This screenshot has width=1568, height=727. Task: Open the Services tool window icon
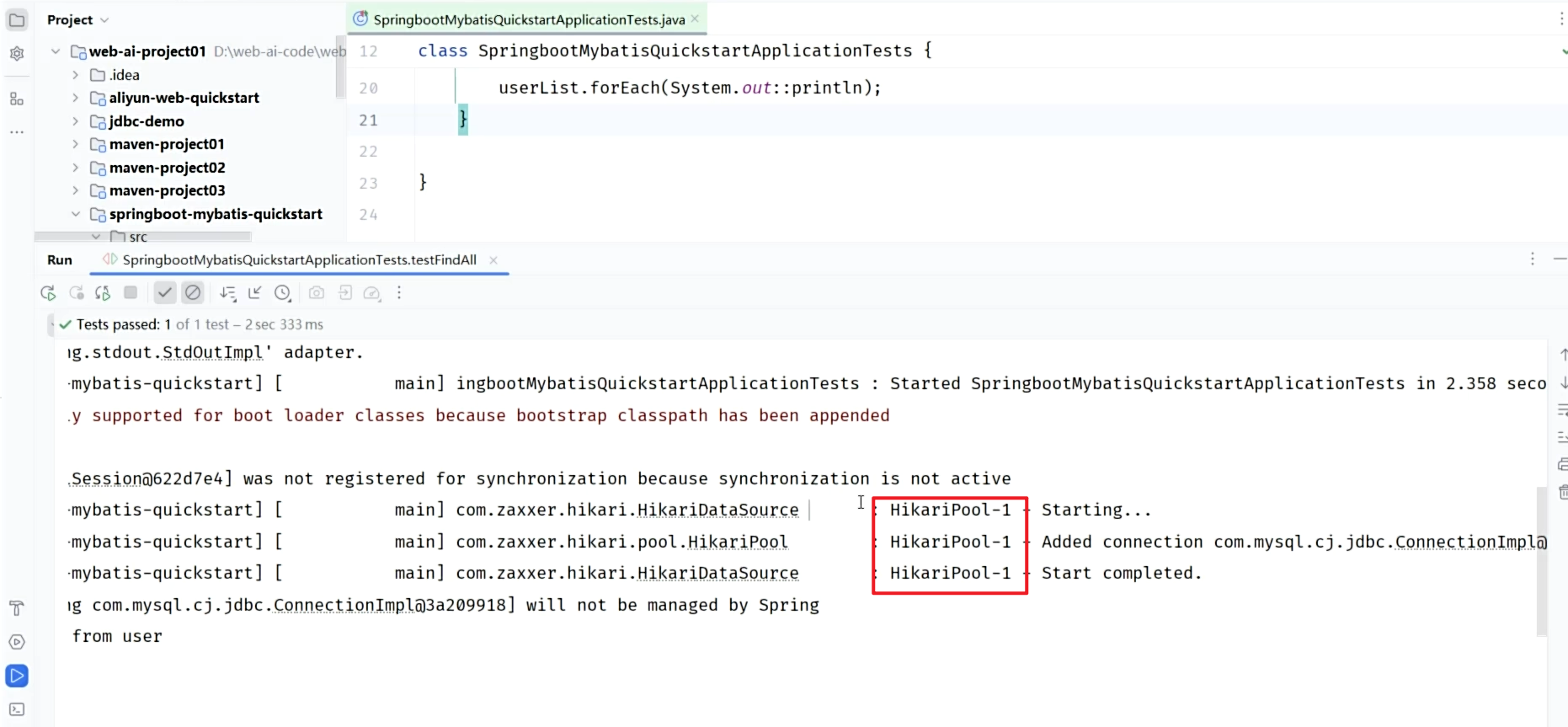coord(17,642)
